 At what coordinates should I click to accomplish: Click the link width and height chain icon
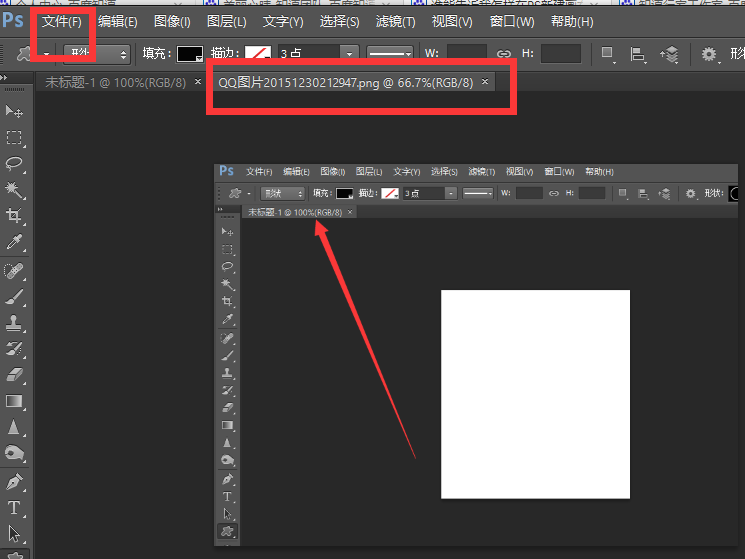504,54
